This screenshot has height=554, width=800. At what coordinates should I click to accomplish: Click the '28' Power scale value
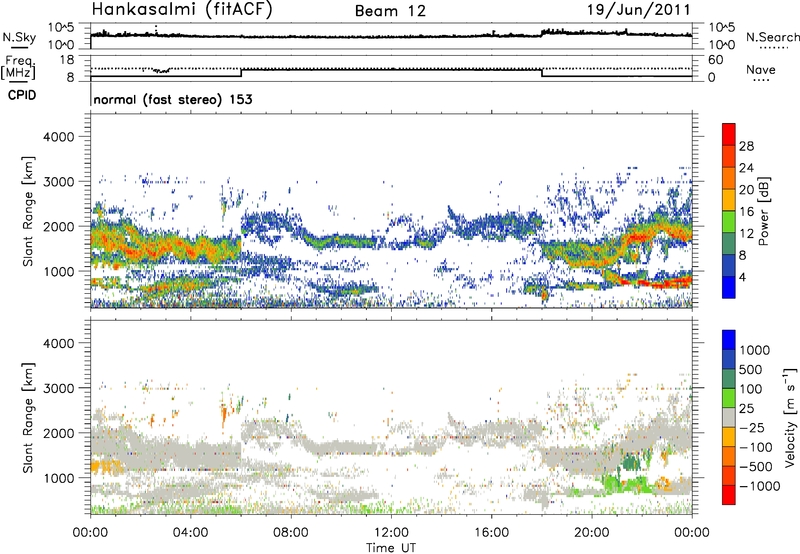(x=746, y=146)
